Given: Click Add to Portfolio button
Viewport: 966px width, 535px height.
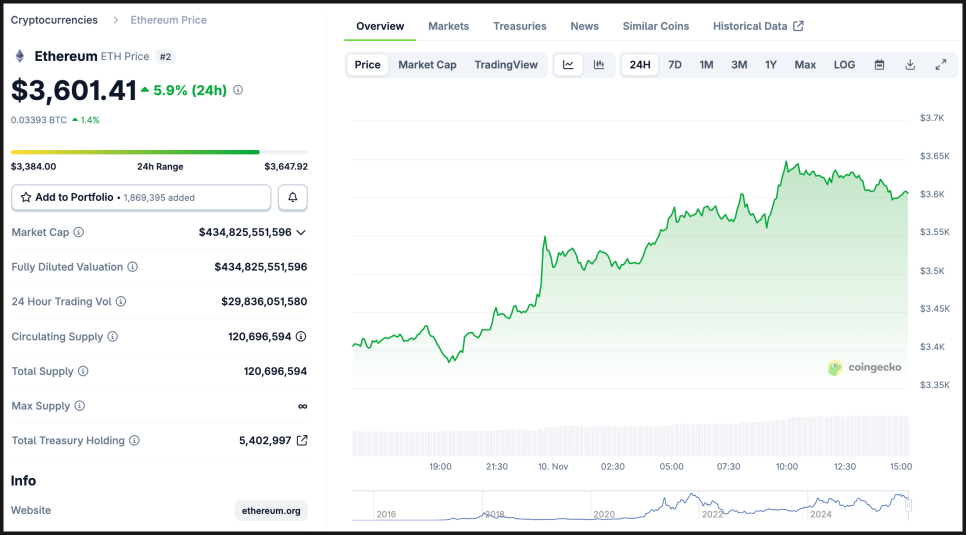Looking at the screenshot, I should tap(141, 198).
